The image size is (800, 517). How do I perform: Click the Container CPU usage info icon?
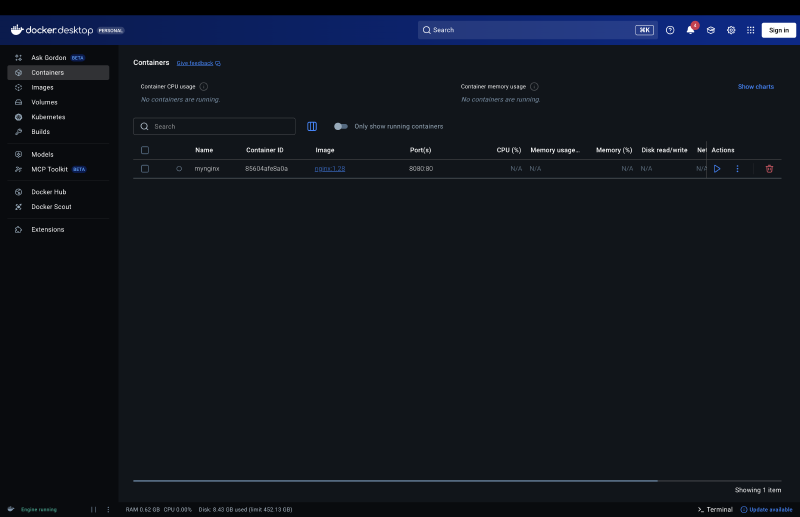(x=204, y=87)
